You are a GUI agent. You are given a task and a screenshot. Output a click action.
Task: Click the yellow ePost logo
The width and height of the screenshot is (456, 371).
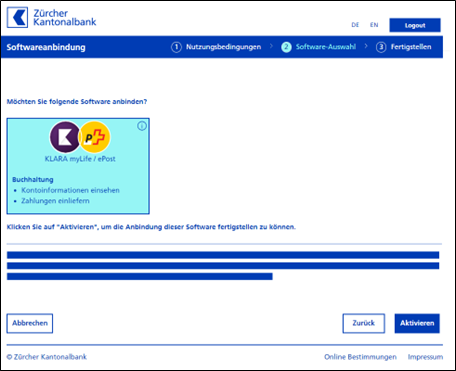95,137
